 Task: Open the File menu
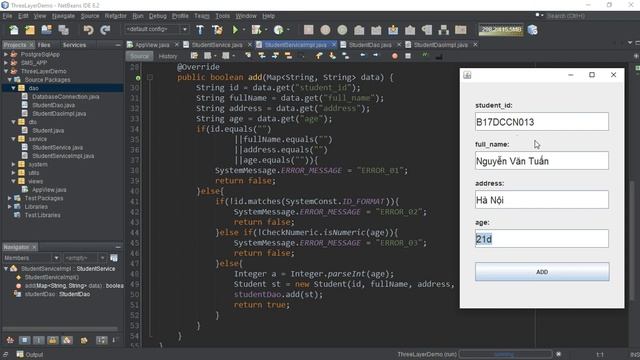(7, 16)
